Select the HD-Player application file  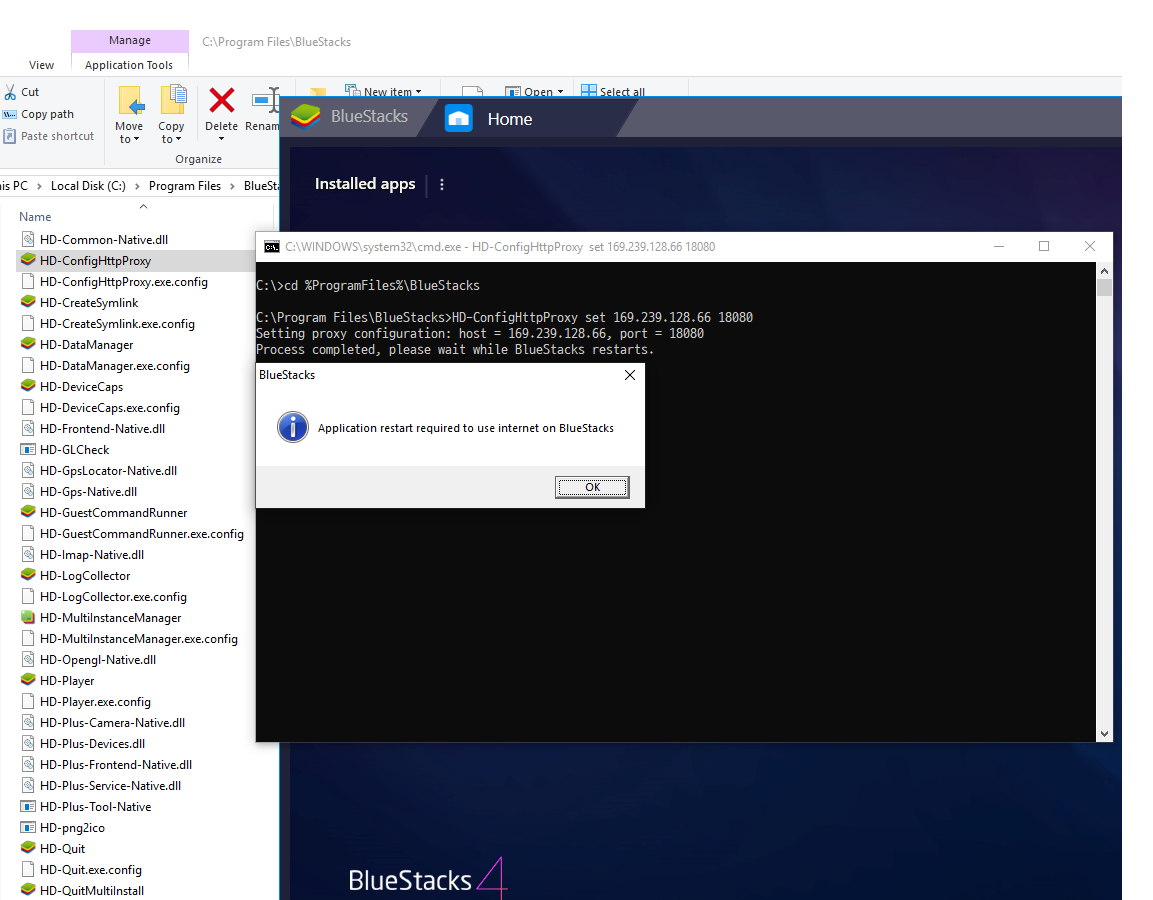67,680
